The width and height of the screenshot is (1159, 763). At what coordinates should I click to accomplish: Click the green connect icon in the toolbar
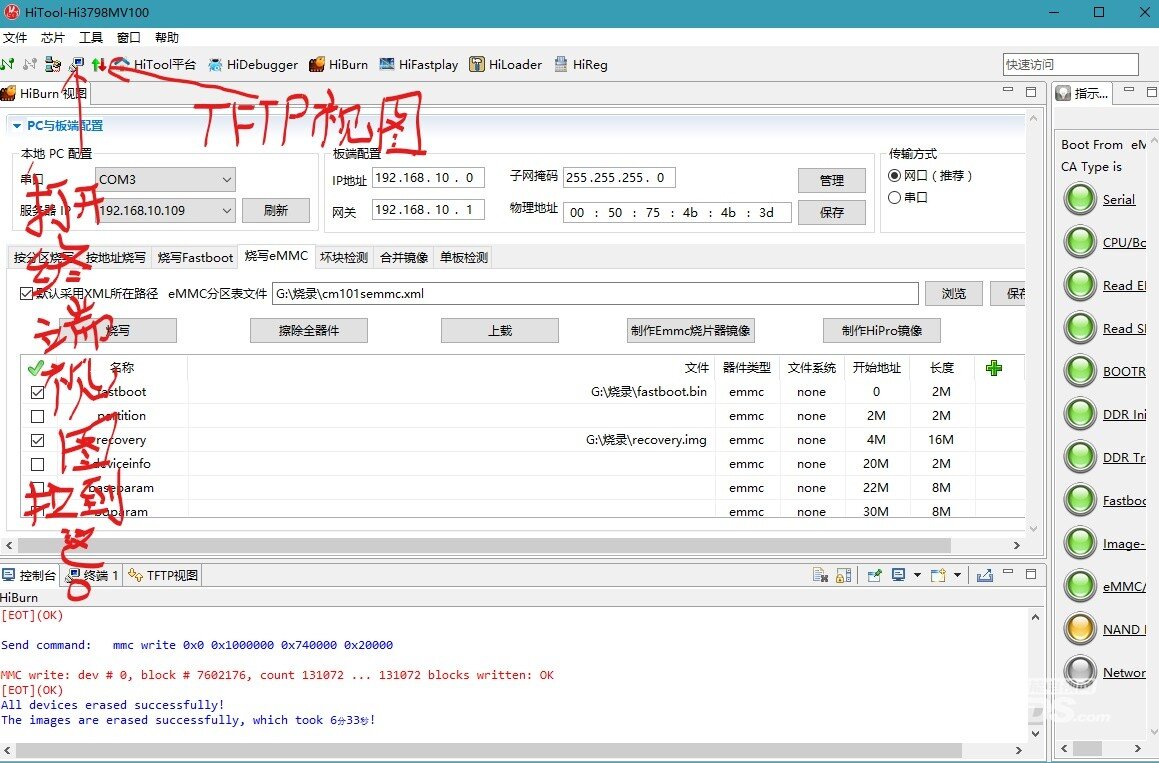pos(7,64)
